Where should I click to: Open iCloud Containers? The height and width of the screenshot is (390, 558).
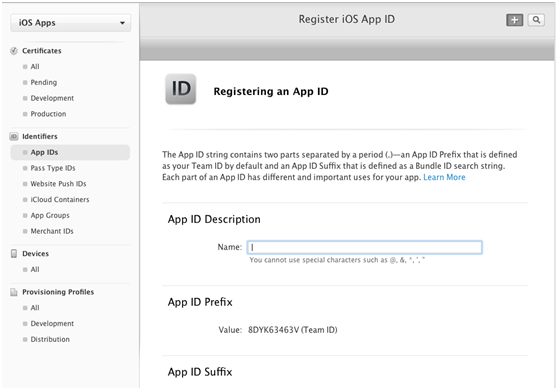click(x=60, y=200)
